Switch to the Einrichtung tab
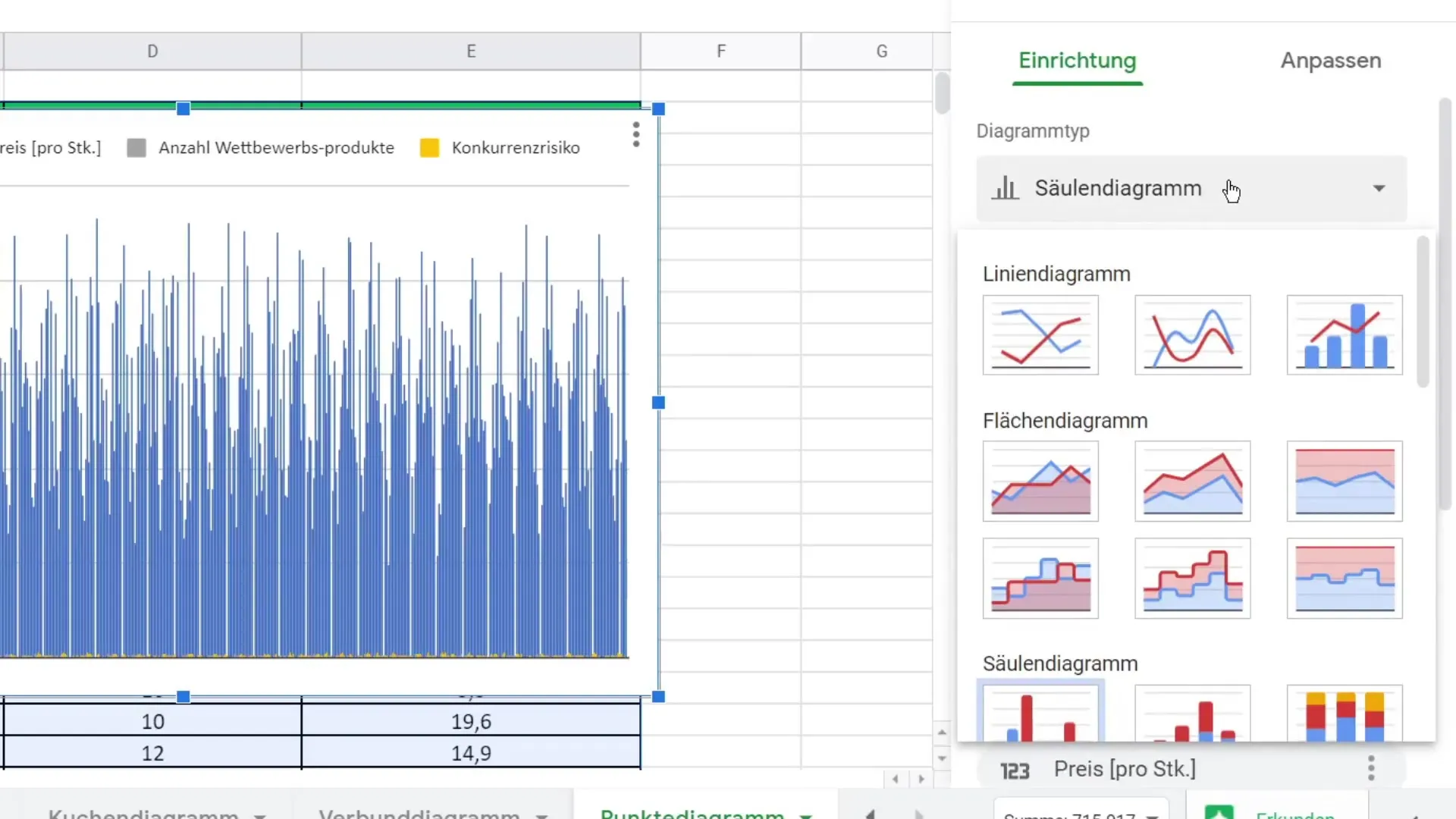The width and height of the screenshot is (1456, 819). (x=1077, y=61)
